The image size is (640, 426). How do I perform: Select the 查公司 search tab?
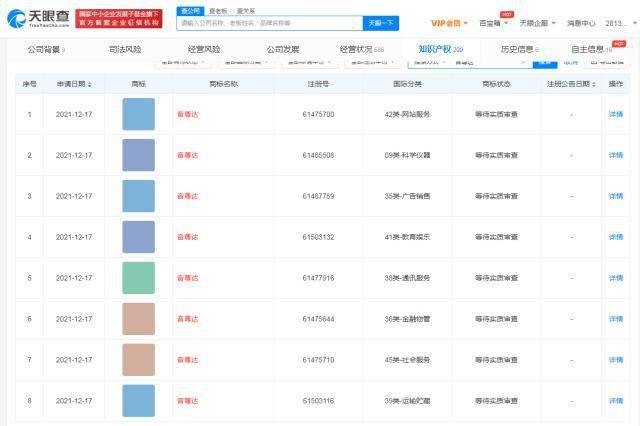190,11
